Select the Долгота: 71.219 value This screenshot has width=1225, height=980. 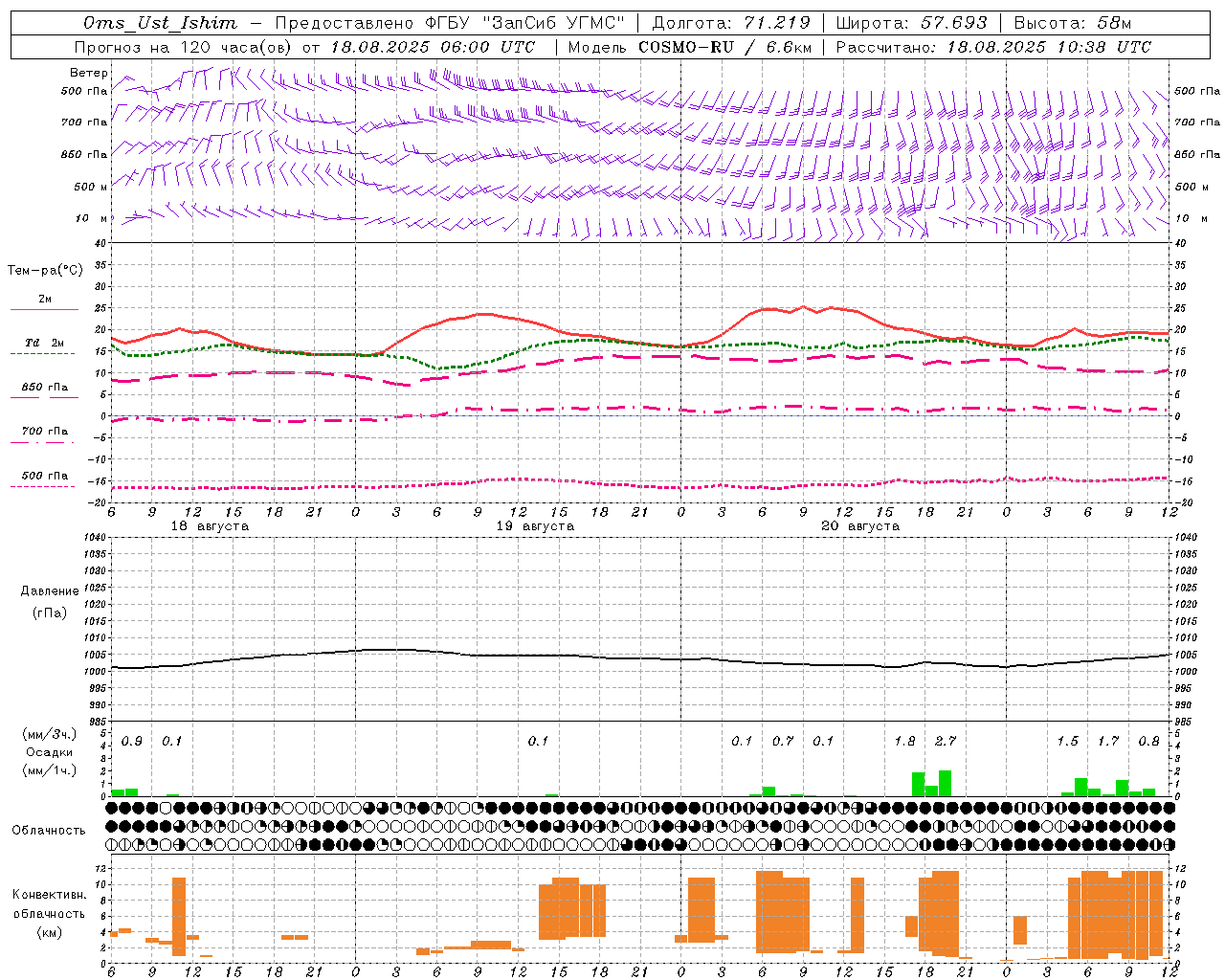point(731,23)
